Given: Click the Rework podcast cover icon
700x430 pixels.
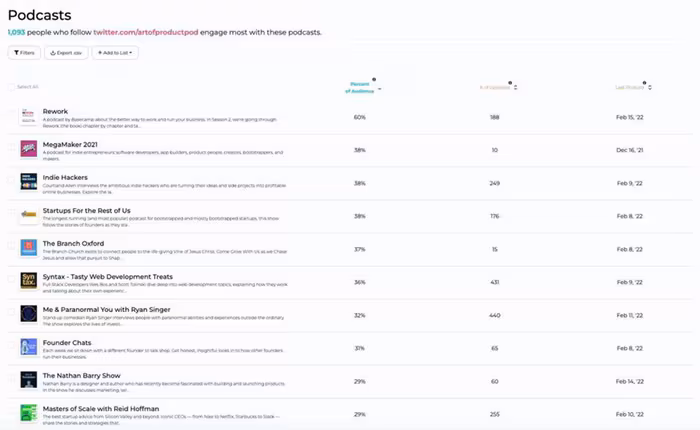Looking at the screenshot, I should (28, 117).
